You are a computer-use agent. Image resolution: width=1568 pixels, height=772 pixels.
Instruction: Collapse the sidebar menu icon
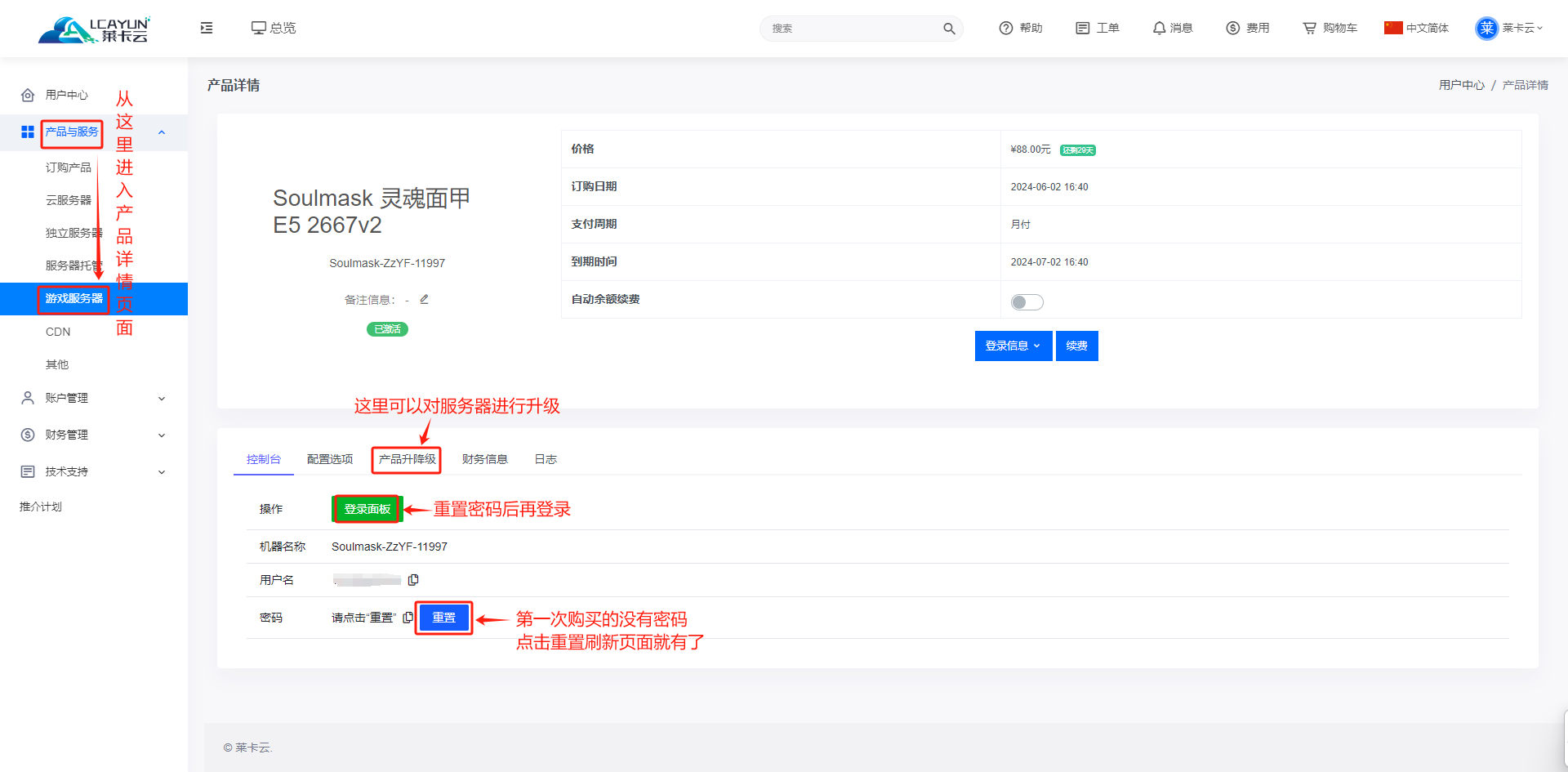tap(207, 28)
